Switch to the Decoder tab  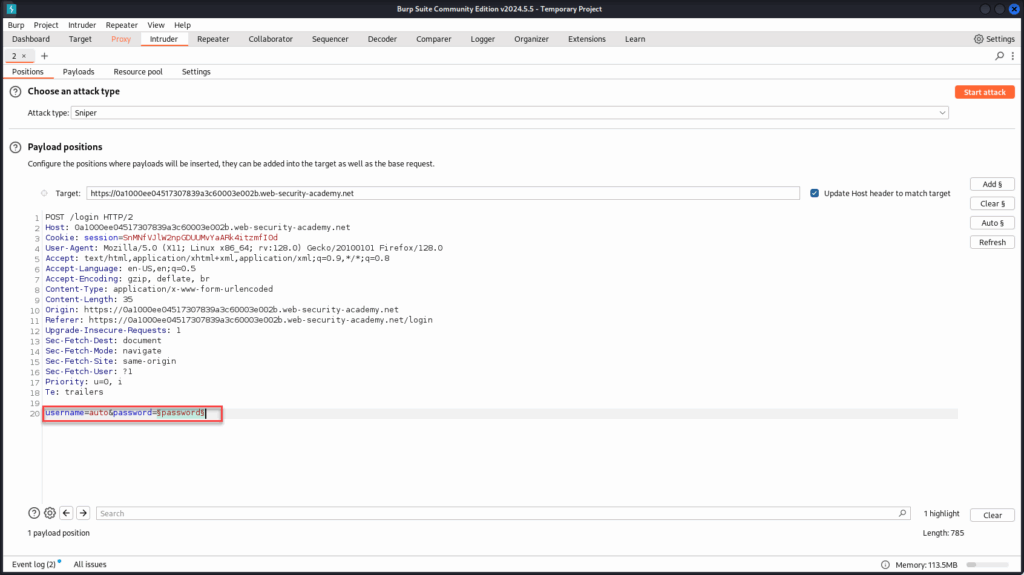point(382,39)
